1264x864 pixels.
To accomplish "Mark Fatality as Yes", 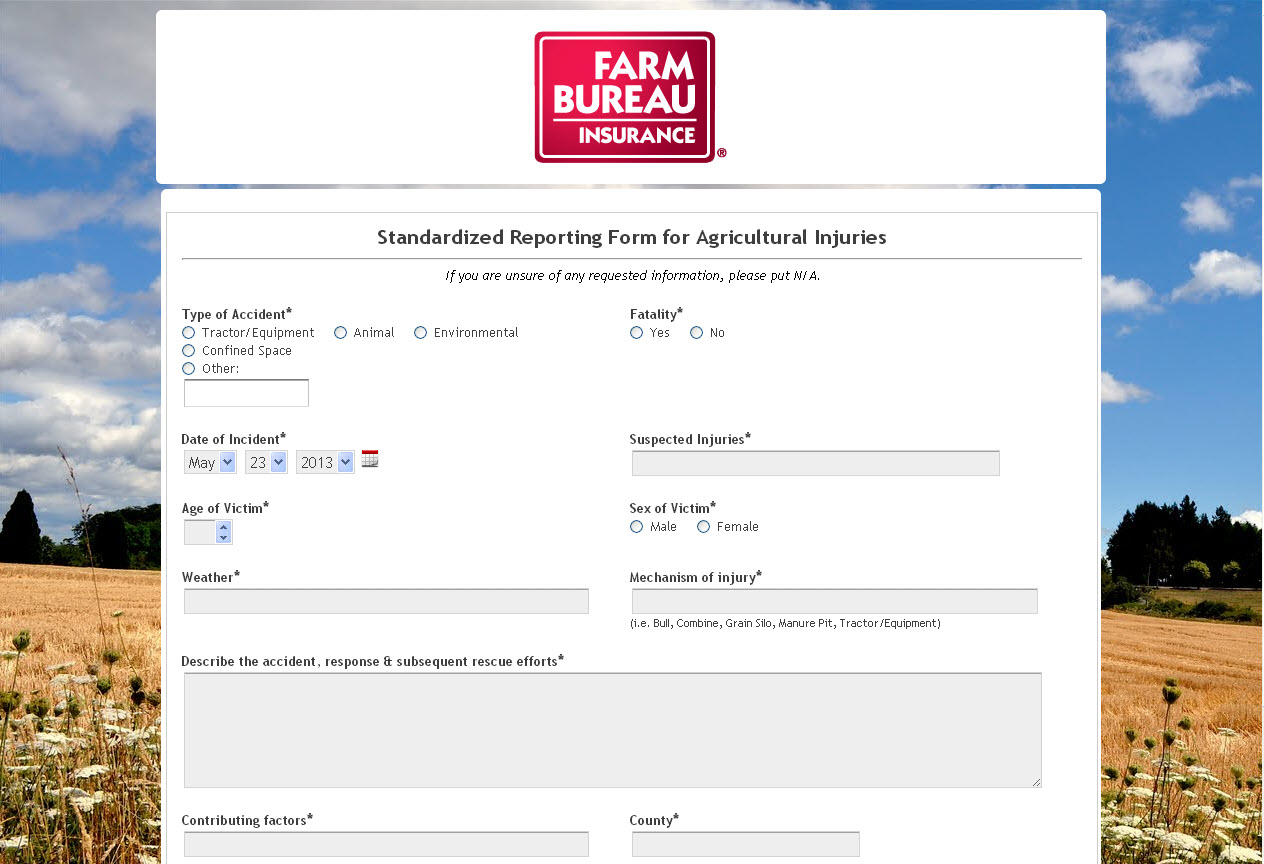I will [637, 333].
